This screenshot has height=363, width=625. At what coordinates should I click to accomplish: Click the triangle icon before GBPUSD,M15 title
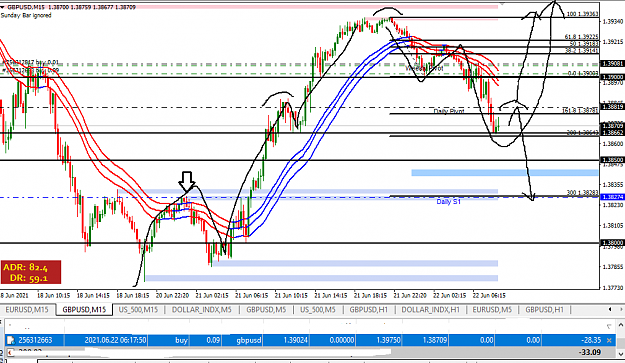coord(3,7)
